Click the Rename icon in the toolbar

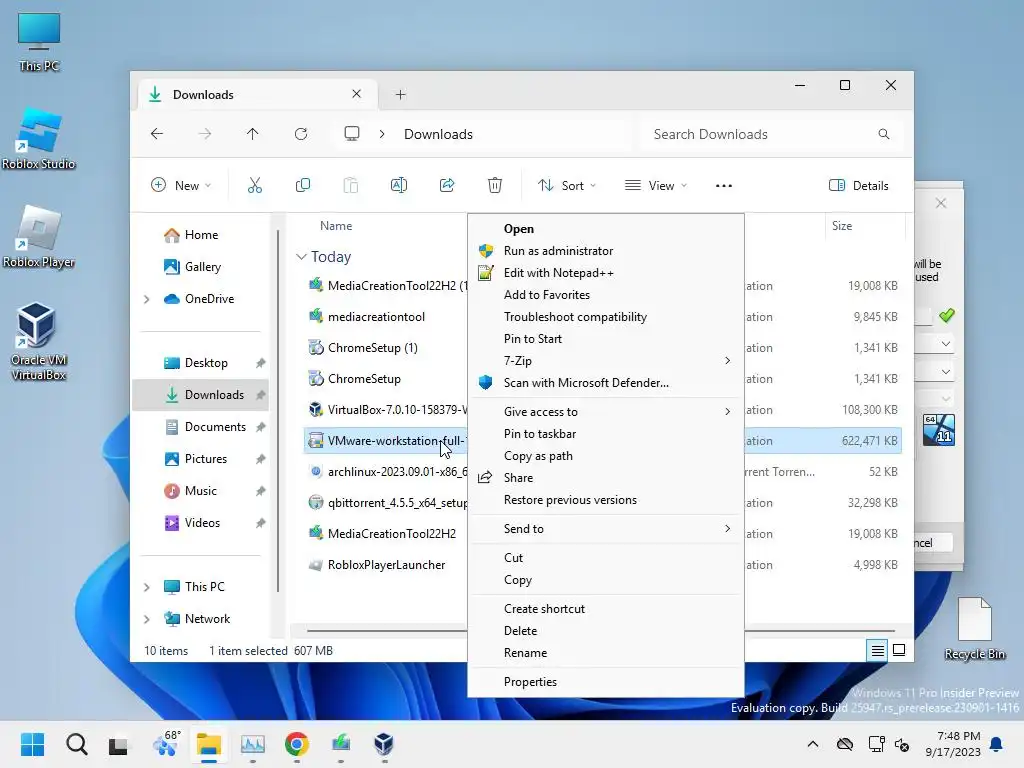tap(398, 185)
